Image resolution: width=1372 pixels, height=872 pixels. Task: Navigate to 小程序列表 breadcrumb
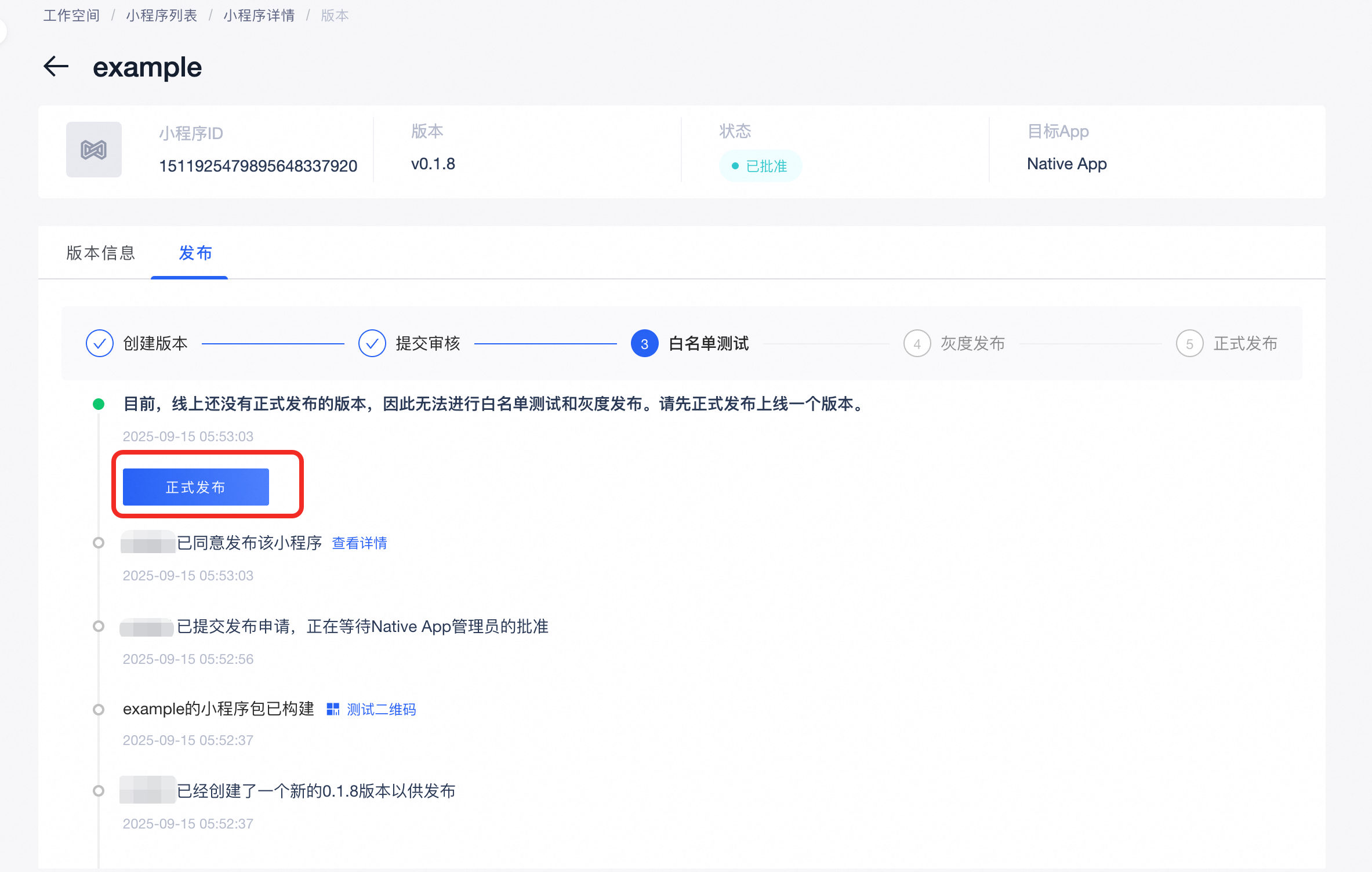click(x=161, y=16)
